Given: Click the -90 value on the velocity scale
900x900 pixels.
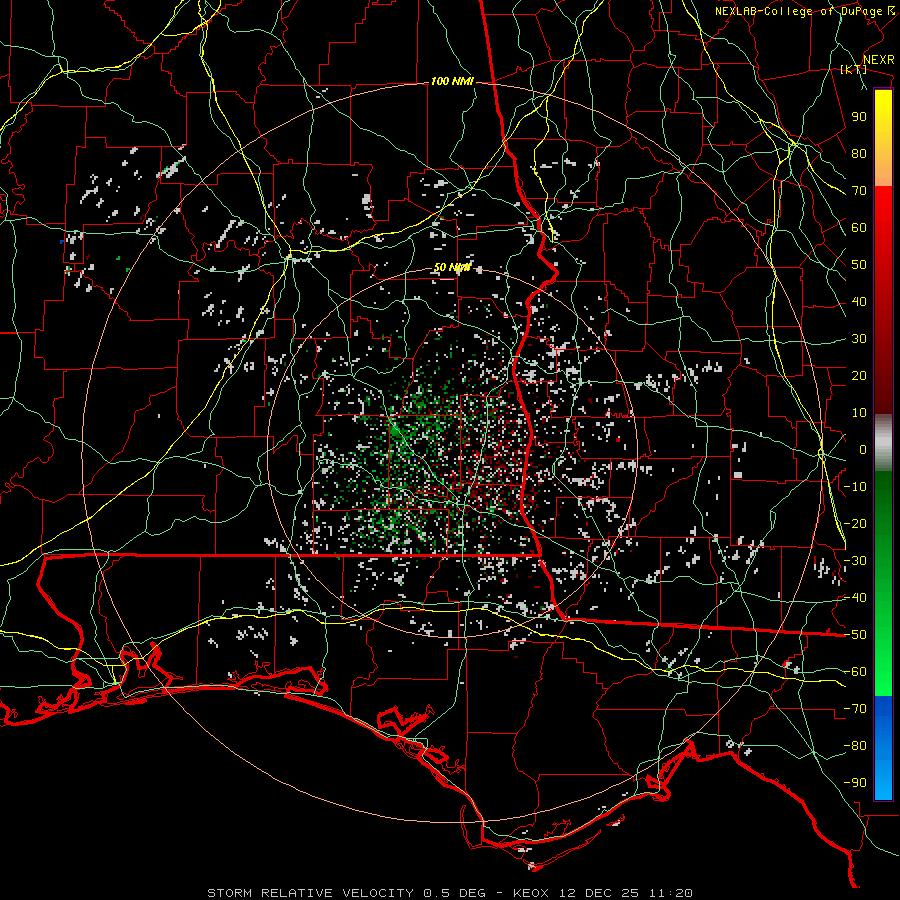Looking at the screenshot, I should point(855,783).
